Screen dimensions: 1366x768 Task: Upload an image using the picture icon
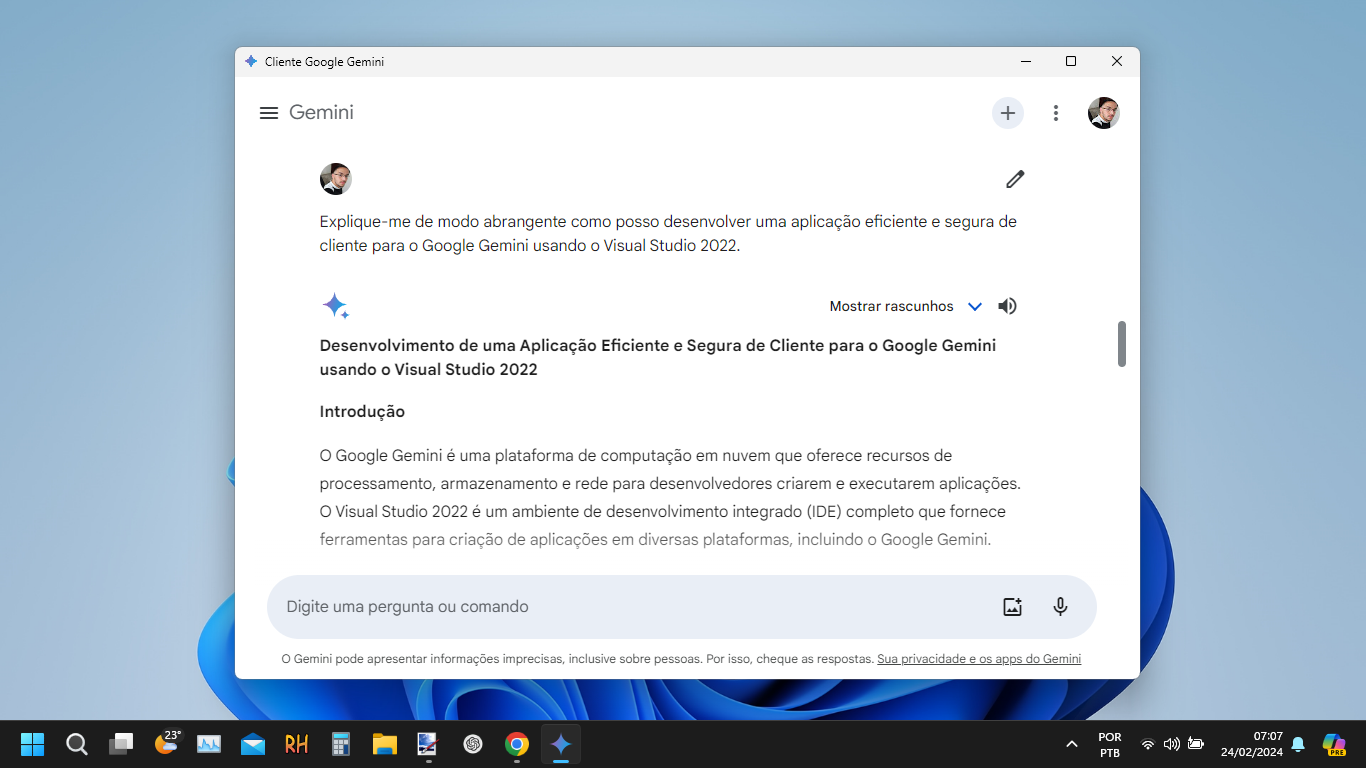point(1013,606)
